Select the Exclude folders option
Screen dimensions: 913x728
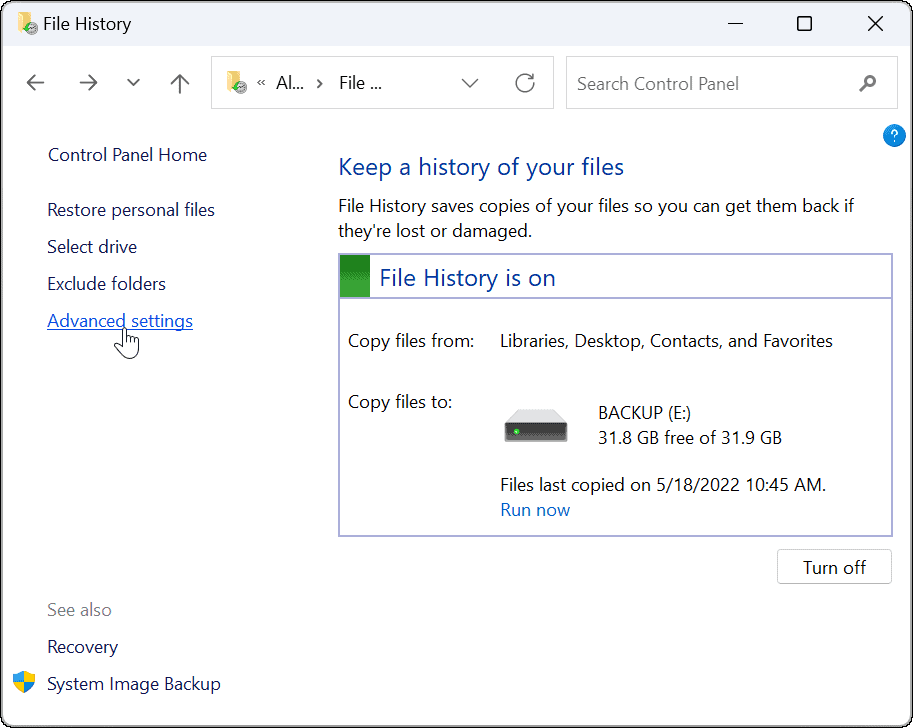tap(106, 283)
